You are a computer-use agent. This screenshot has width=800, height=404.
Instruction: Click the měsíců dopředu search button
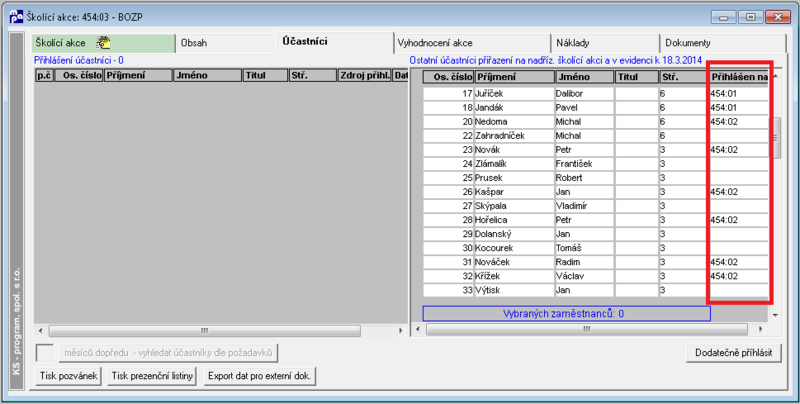[168, 352]
